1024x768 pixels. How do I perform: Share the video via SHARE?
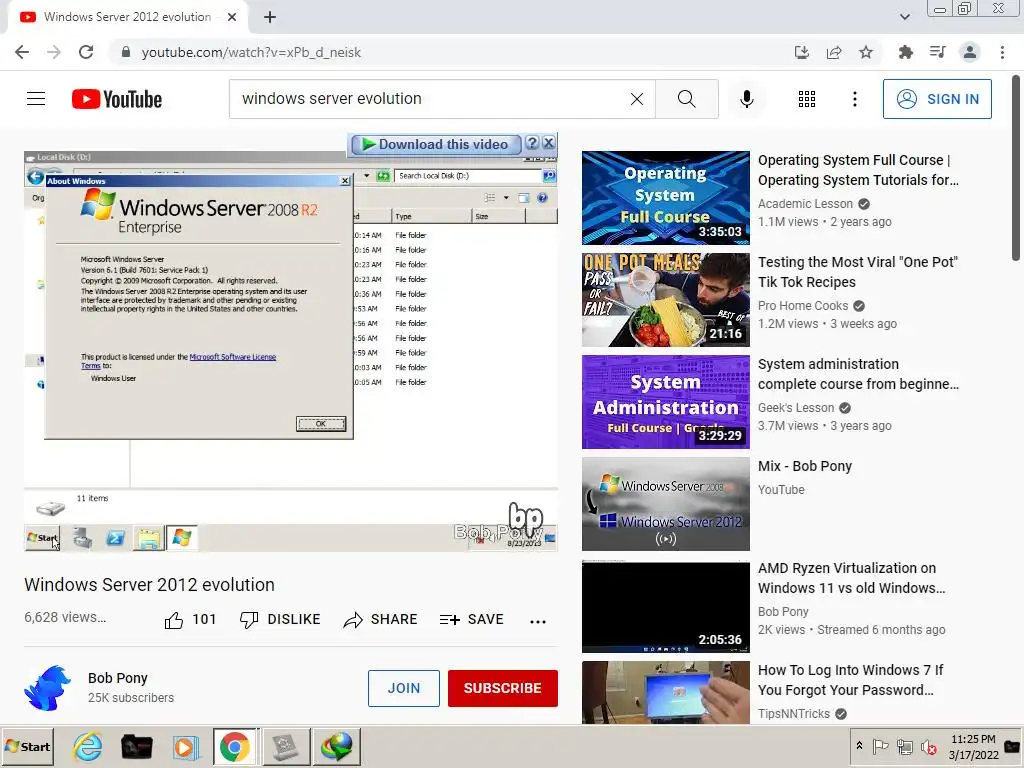(x=380, y=619)
